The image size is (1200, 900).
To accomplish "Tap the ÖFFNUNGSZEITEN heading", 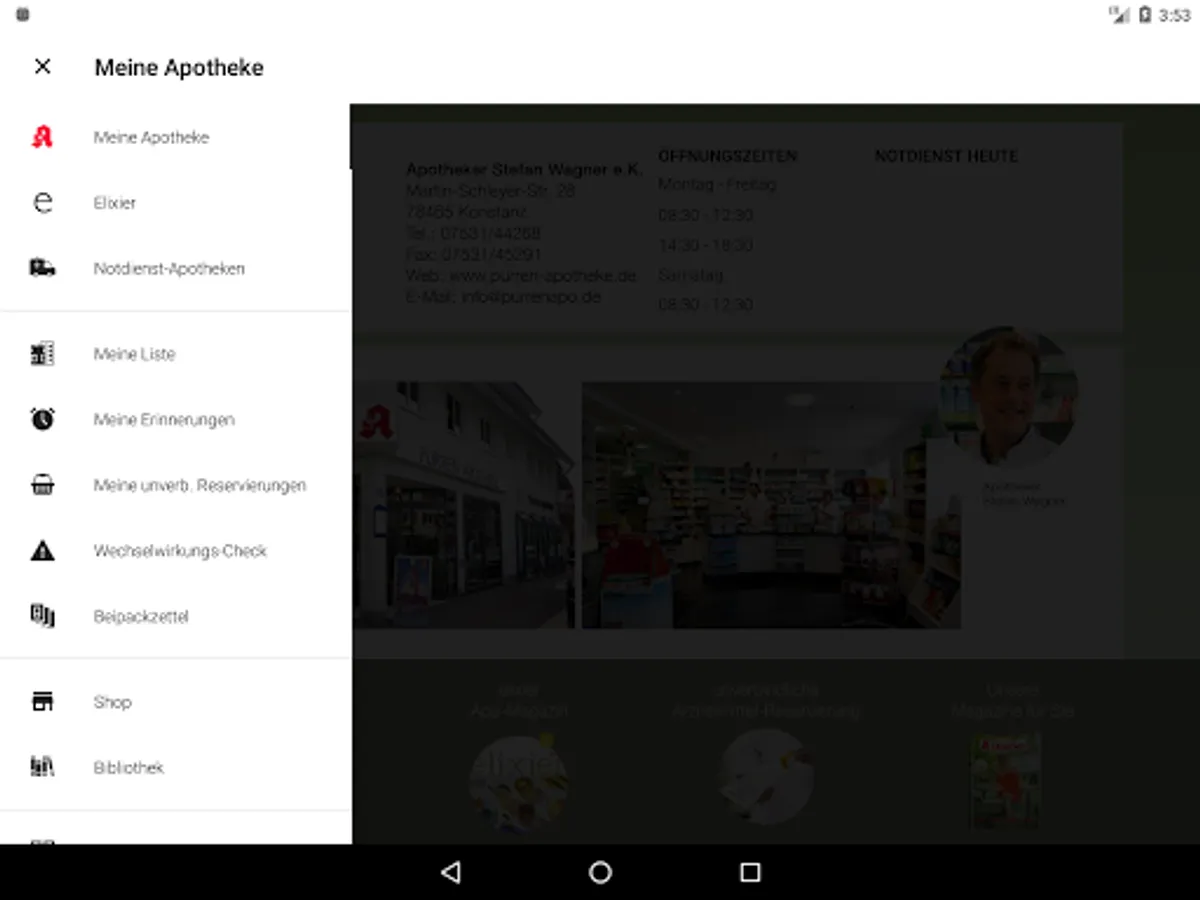I will (728, 156).
